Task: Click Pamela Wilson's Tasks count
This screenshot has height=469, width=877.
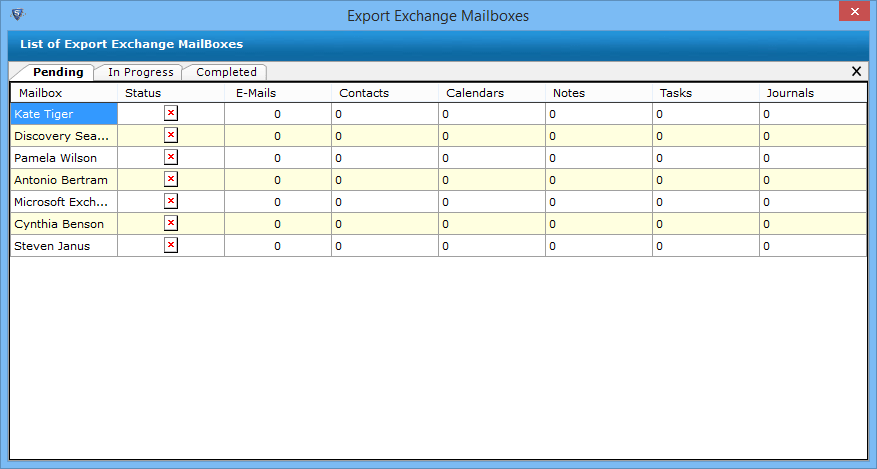Action: pyautogui.click(x=705, y=158)
